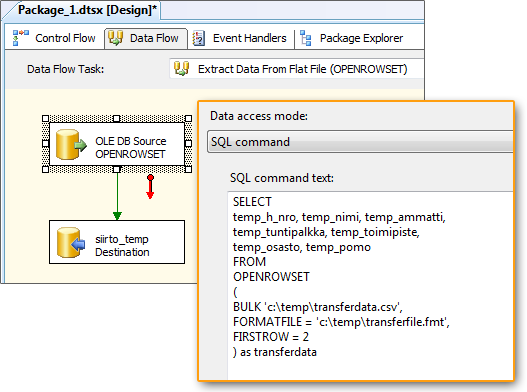Viewport: 527px width, 392px height.
Task: Click the FIRSTROW = 2 line
Action: point(271,337)
